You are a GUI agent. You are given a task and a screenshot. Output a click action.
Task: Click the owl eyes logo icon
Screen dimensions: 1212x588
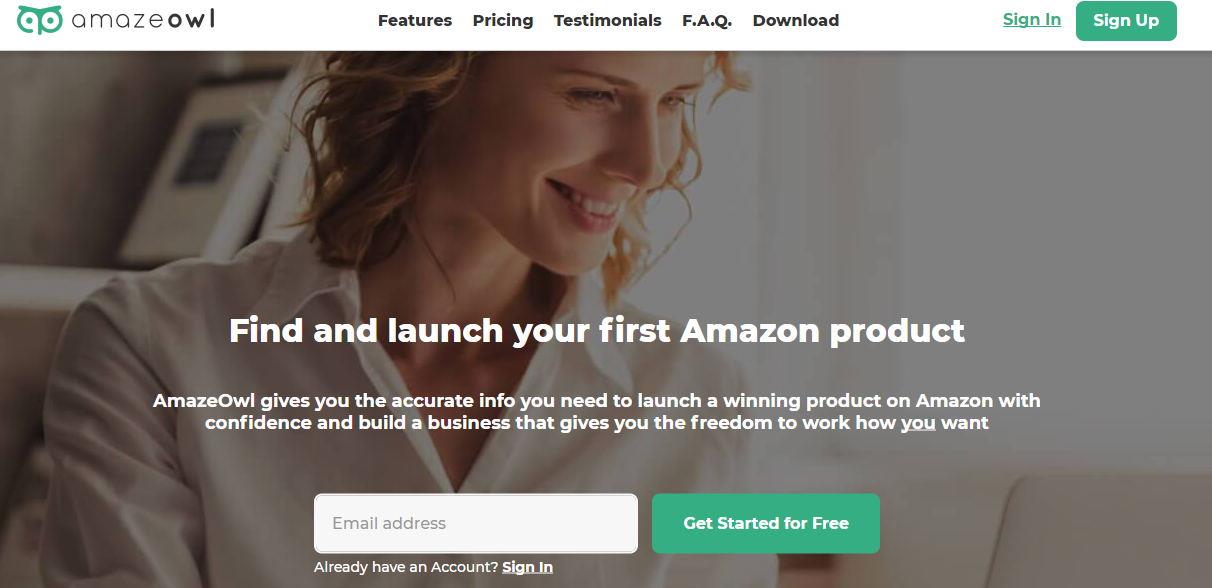[x=39, y=20]
